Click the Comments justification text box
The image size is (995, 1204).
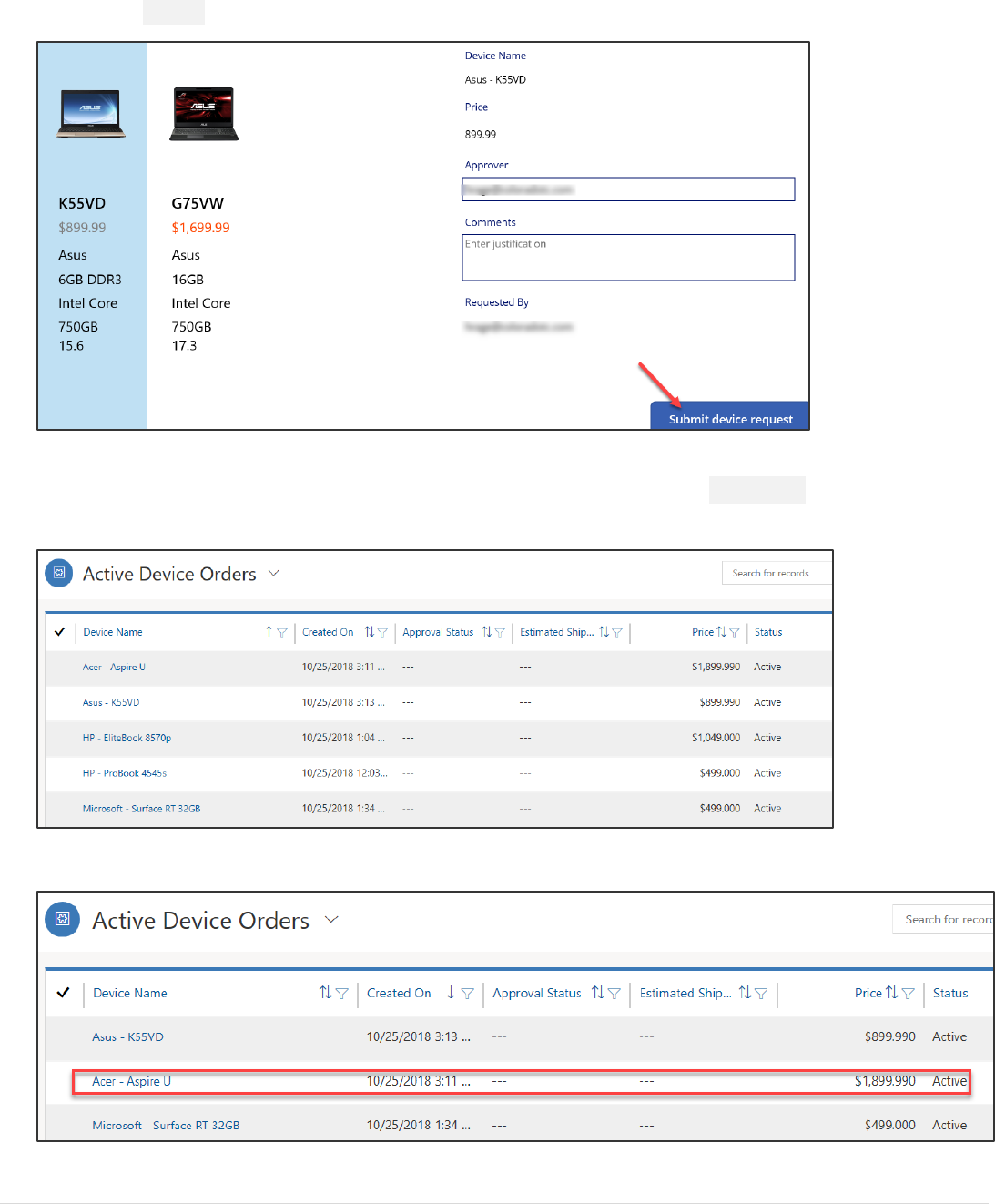point(628,258)
